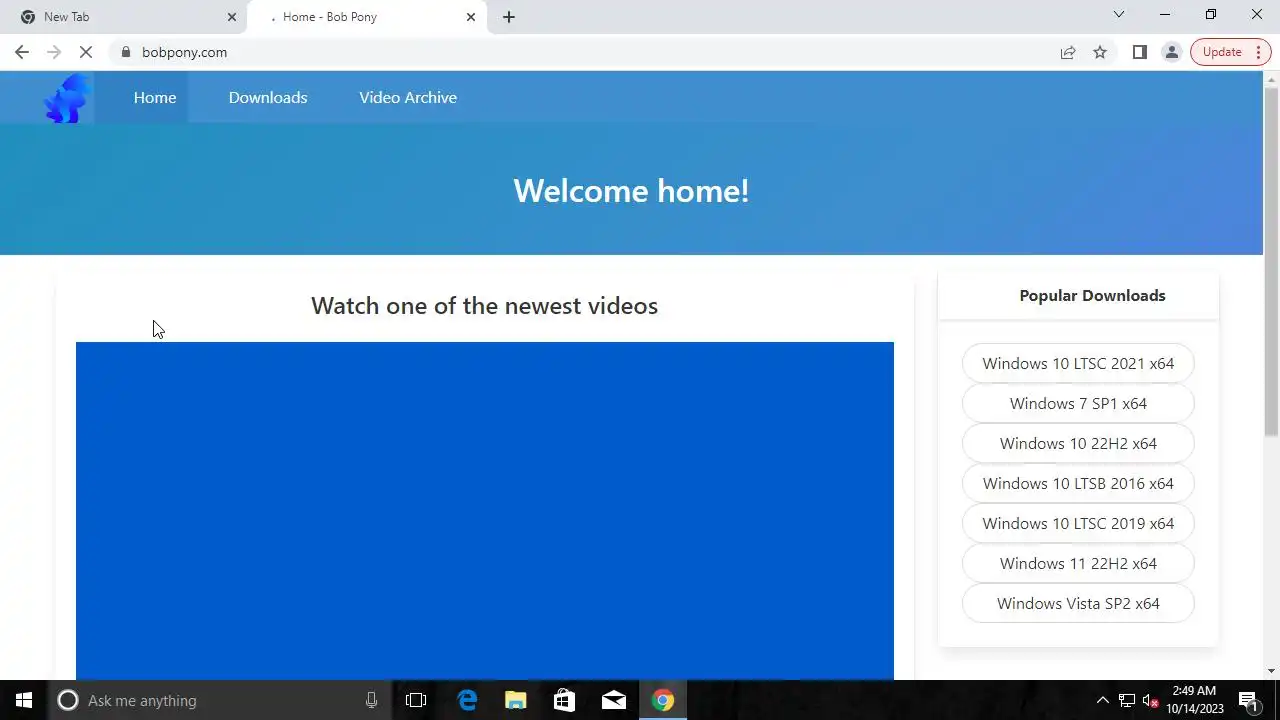Open Windows 7 SP1 x64 download
Image resolution: width=1280 pixels, height=720 pixels.
(x=1078, y=404)
